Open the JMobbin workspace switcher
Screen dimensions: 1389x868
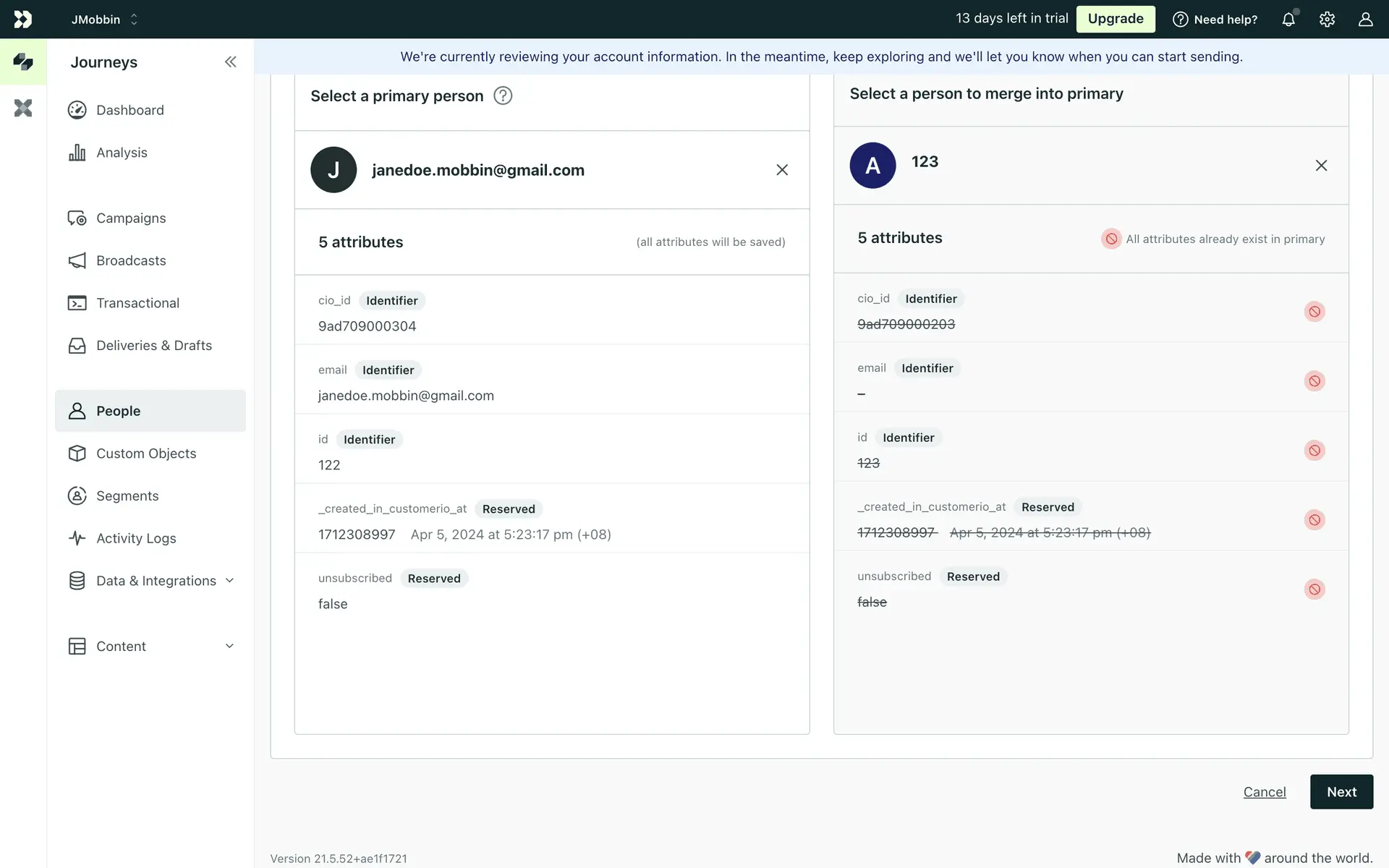pos(105,20)
